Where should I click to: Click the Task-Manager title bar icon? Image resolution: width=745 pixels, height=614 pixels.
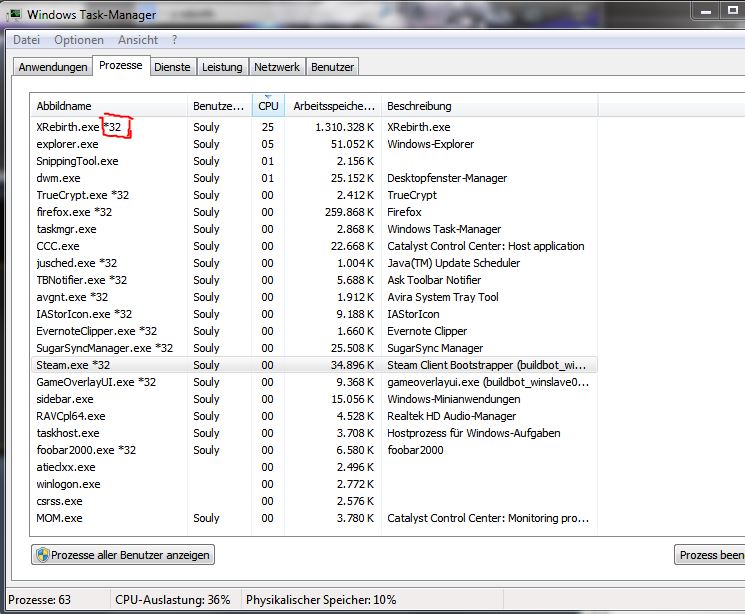click(13, 14)
